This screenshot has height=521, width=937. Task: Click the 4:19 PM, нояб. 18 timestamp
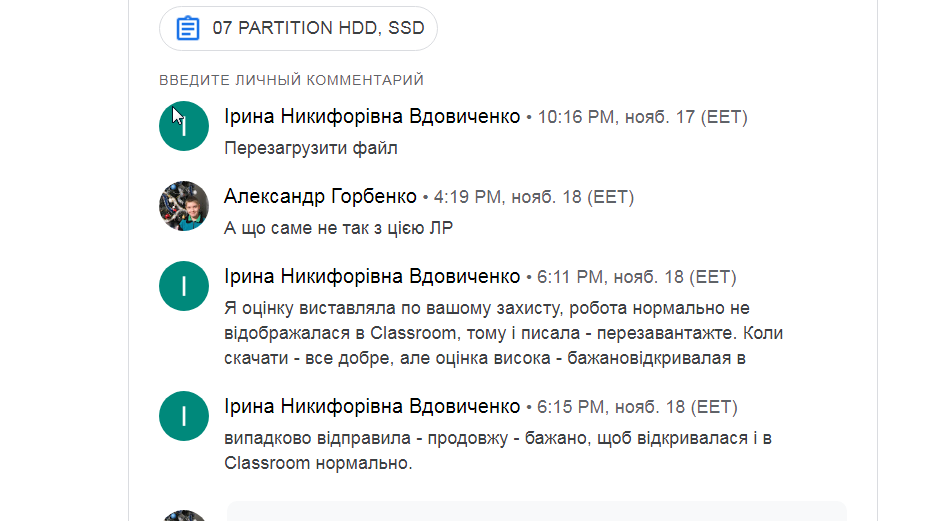[x=533, y=197]
